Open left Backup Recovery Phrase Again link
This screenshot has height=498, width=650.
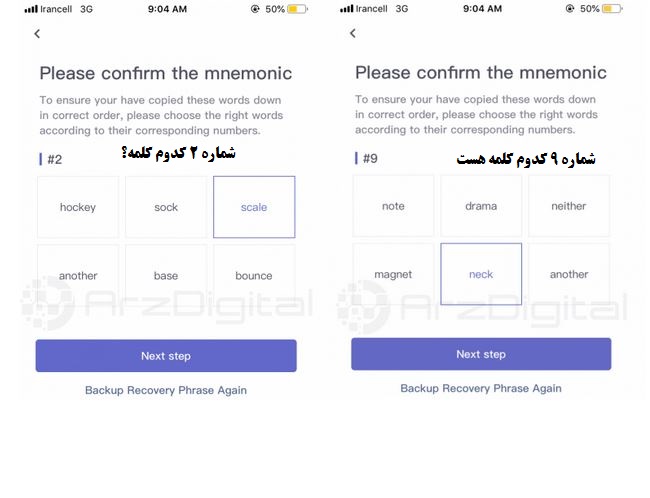tap(166, 390)
